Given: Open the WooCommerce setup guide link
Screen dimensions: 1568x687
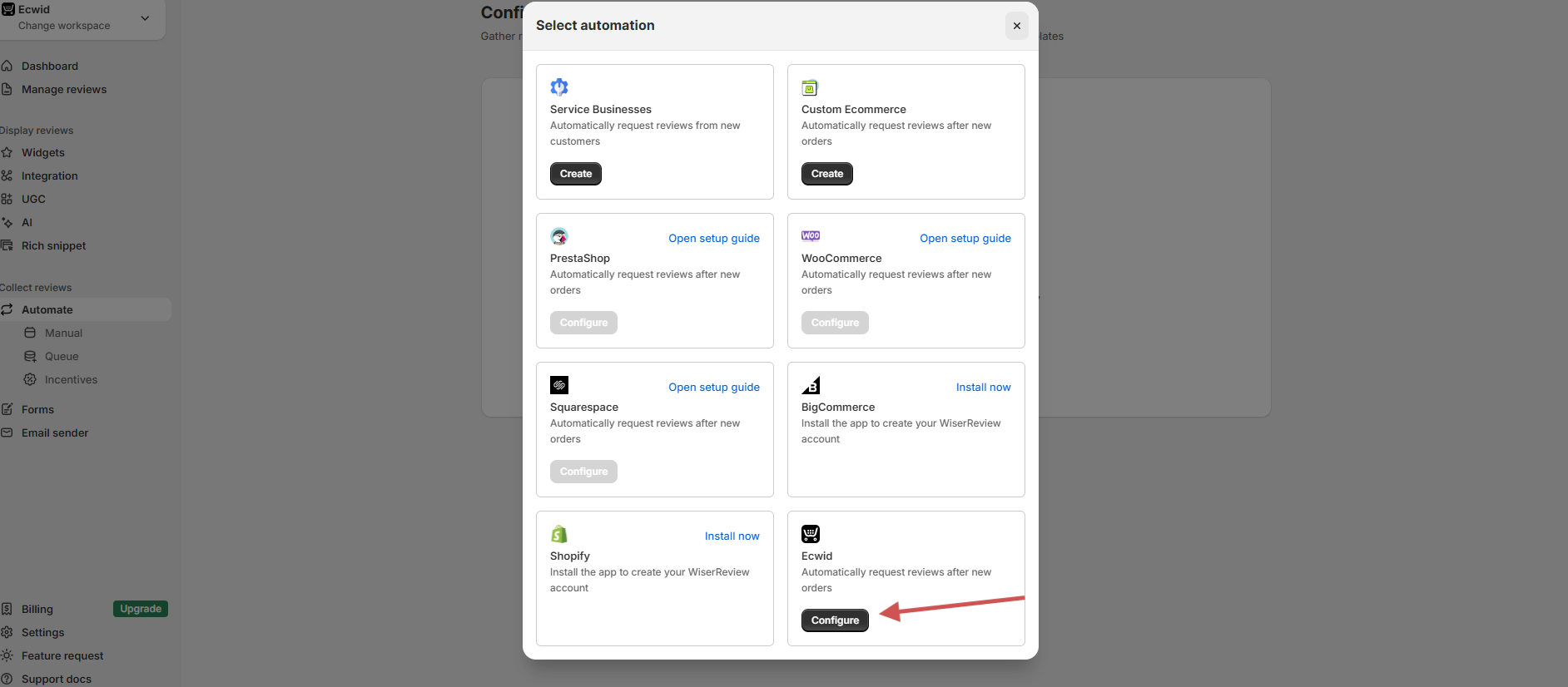Looking at the screenshot, I should (x=965, y=239).
